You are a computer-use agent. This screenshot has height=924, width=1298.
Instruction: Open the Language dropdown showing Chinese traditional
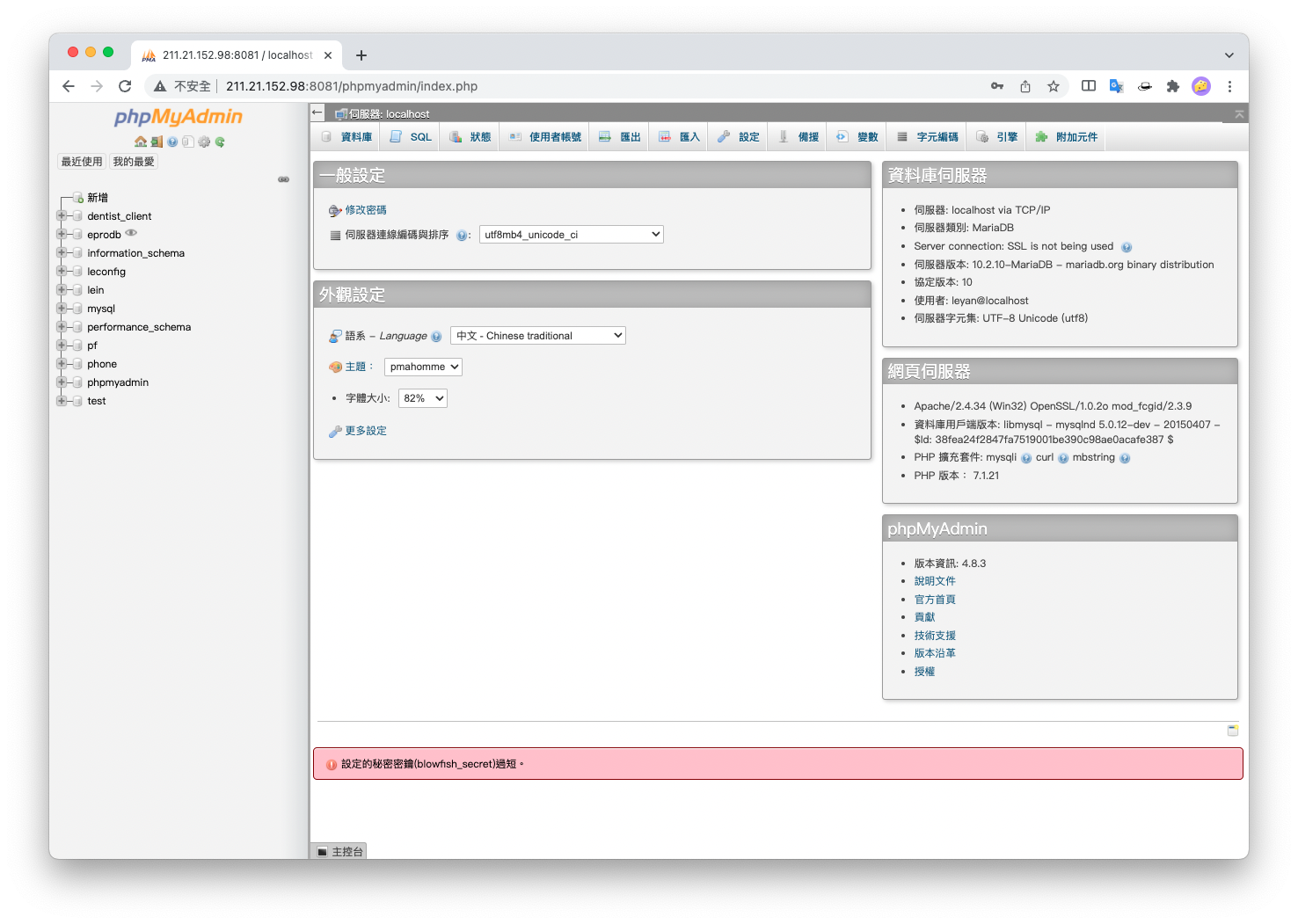(538, 336)
